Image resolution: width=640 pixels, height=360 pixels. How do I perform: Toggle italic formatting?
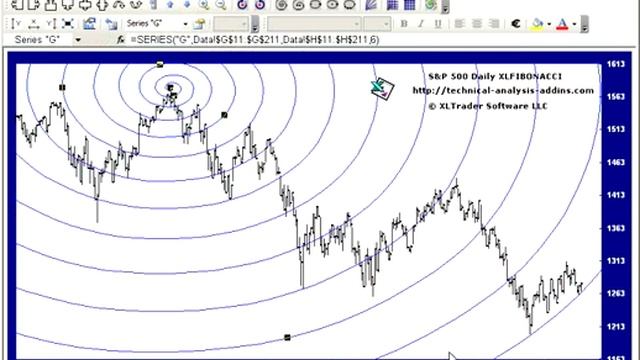(421, 24)
